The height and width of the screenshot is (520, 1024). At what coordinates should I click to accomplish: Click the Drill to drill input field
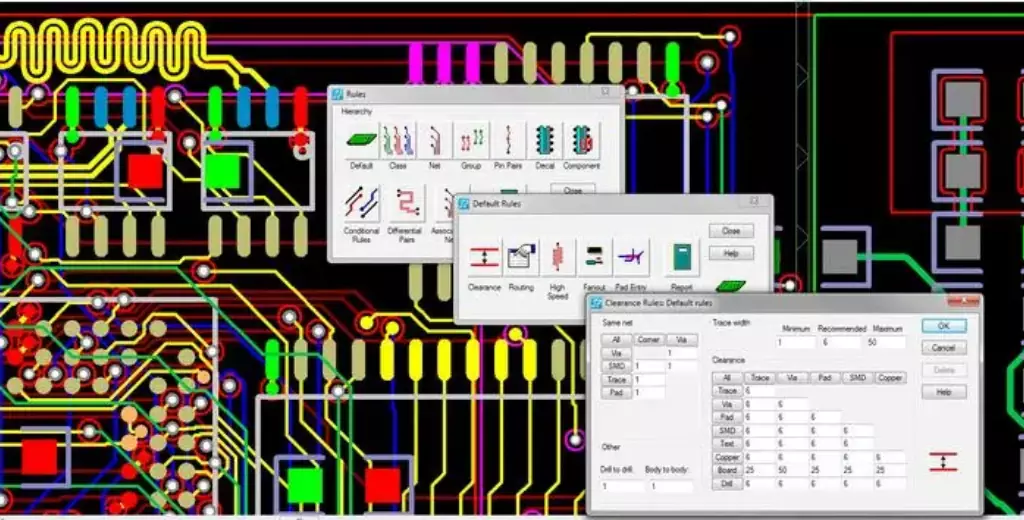pos(622,486)
